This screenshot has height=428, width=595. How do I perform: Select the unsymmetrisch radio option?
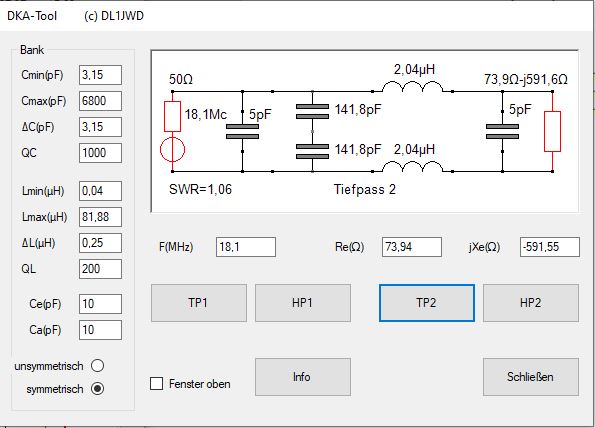pos(98,366)
